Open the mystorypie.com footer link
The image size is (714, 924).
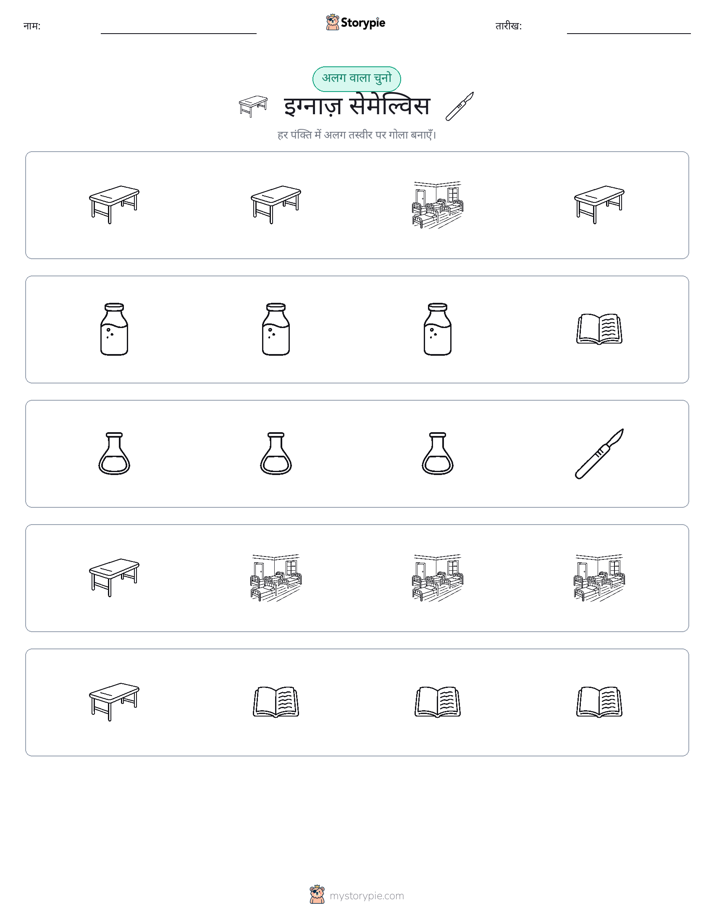[x=357, y=896]
